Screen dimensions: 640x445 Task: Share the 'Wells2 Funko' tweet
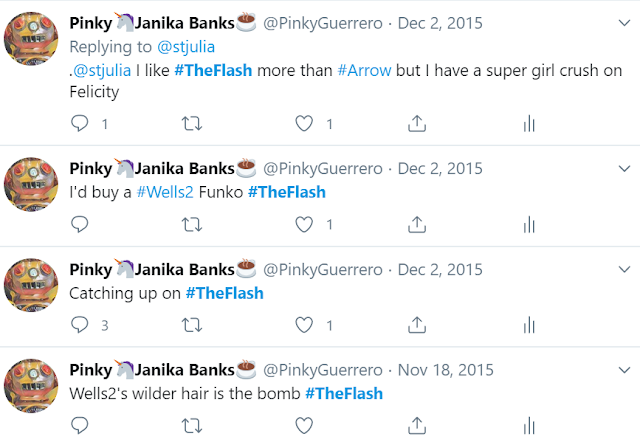pos(417,225)
